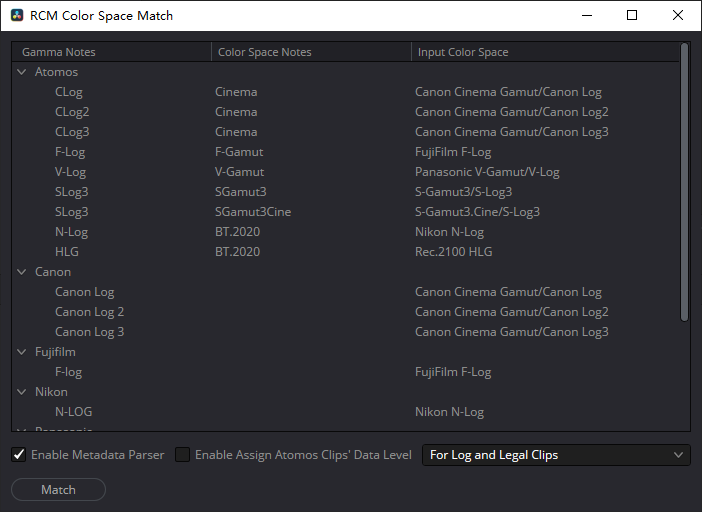
Task: Click the Gamma Notes column header
Action: click(x=111, y=52)
